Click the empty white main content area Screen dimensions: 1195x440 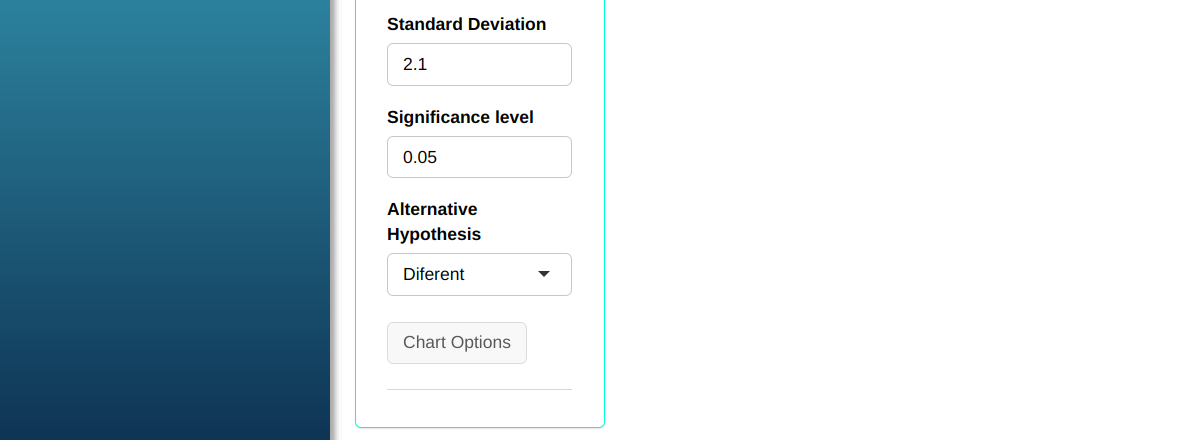tap(900, 220)
